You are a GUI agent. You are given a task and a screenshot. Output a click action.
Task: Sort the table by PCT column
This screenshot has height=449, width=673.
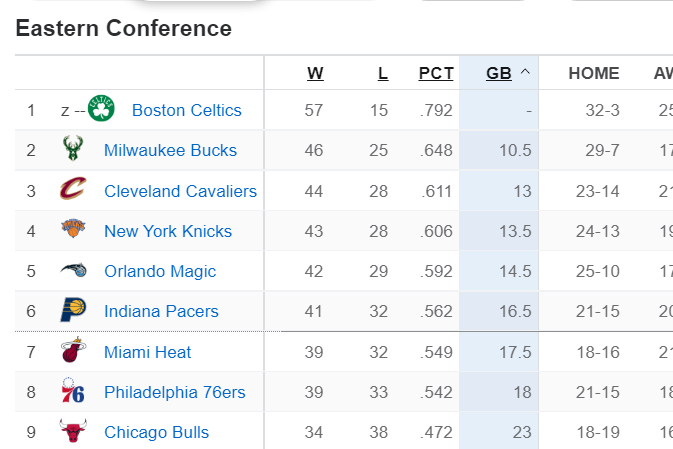point(436,73)
